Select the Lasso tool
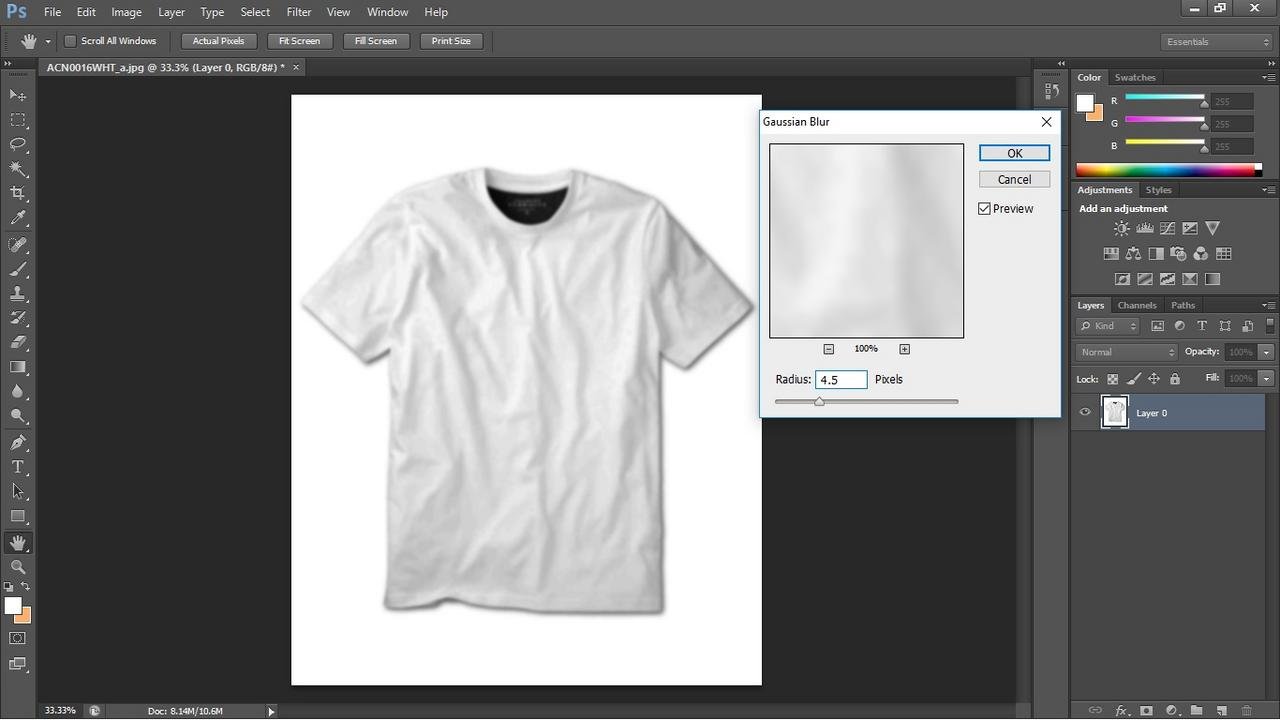 [18, 144]
